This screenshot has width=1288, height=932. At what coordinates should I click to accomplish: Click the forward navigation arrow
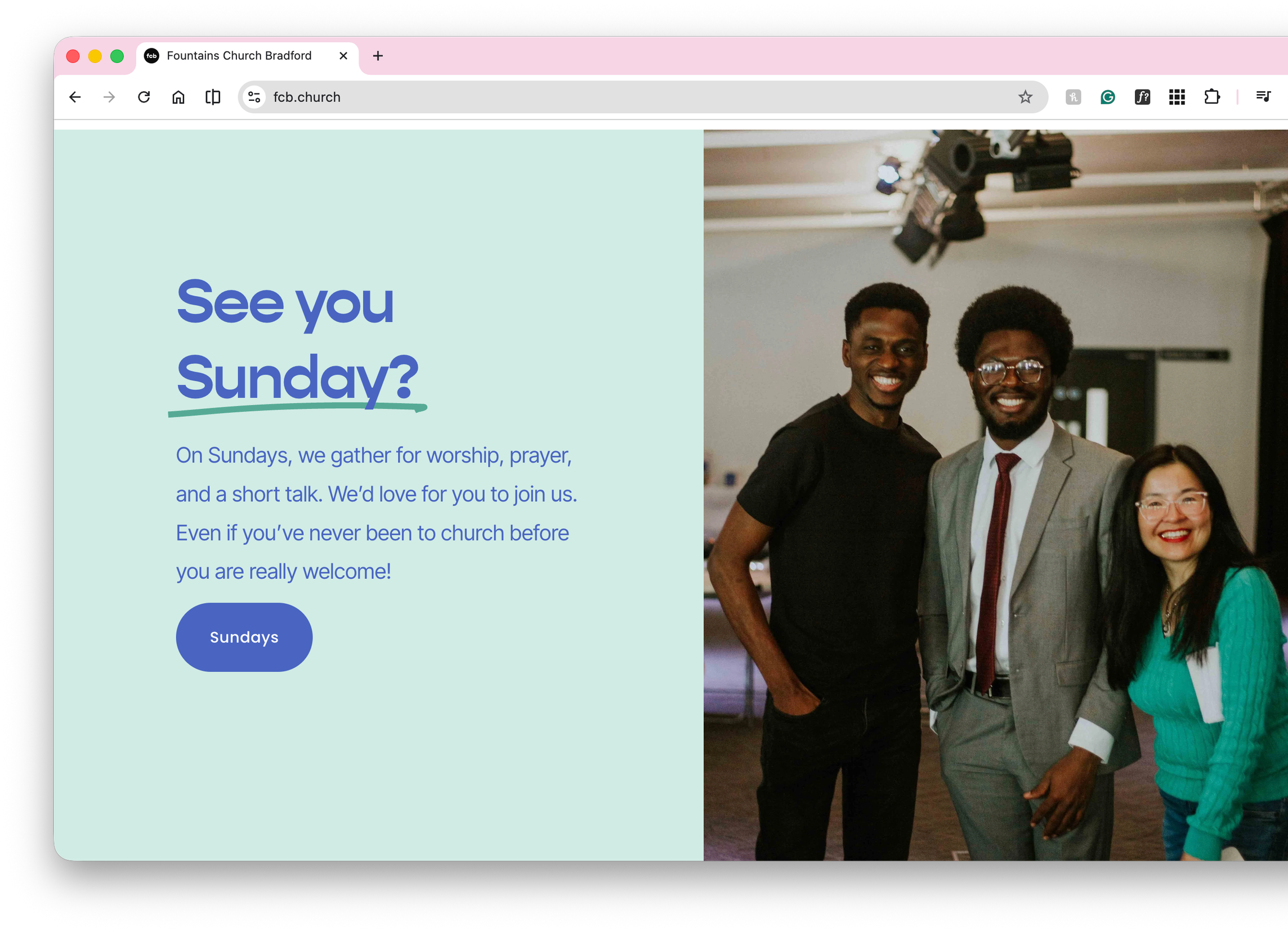pos(109,97)
